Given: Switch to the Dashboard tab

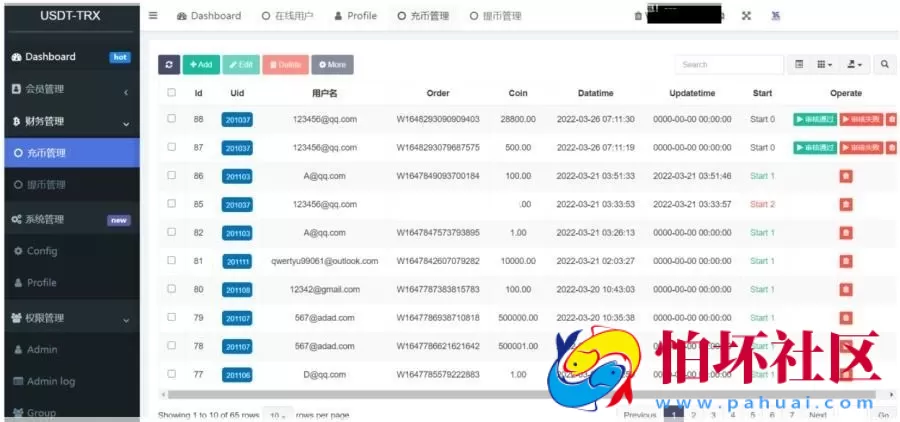Looking at the screenshot, I should [209, 16].
